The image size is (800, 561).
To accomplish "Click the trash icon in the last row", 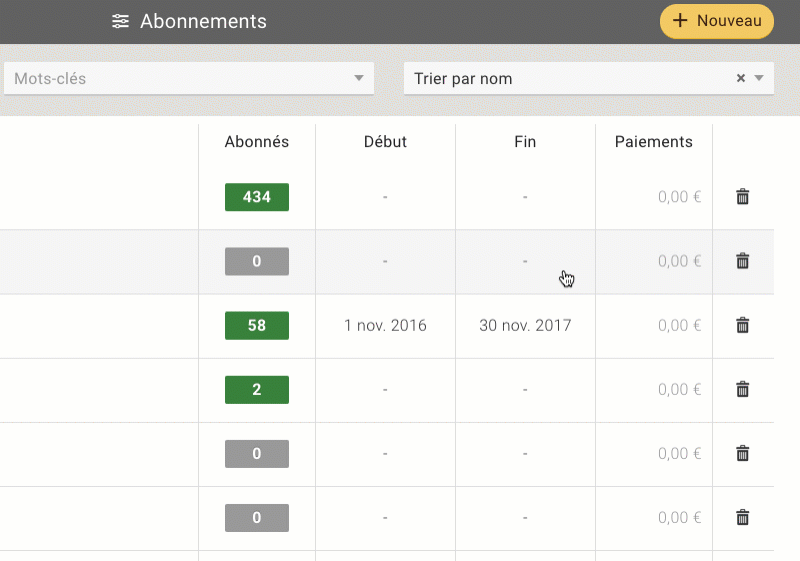I will click(x=742, y=517).
